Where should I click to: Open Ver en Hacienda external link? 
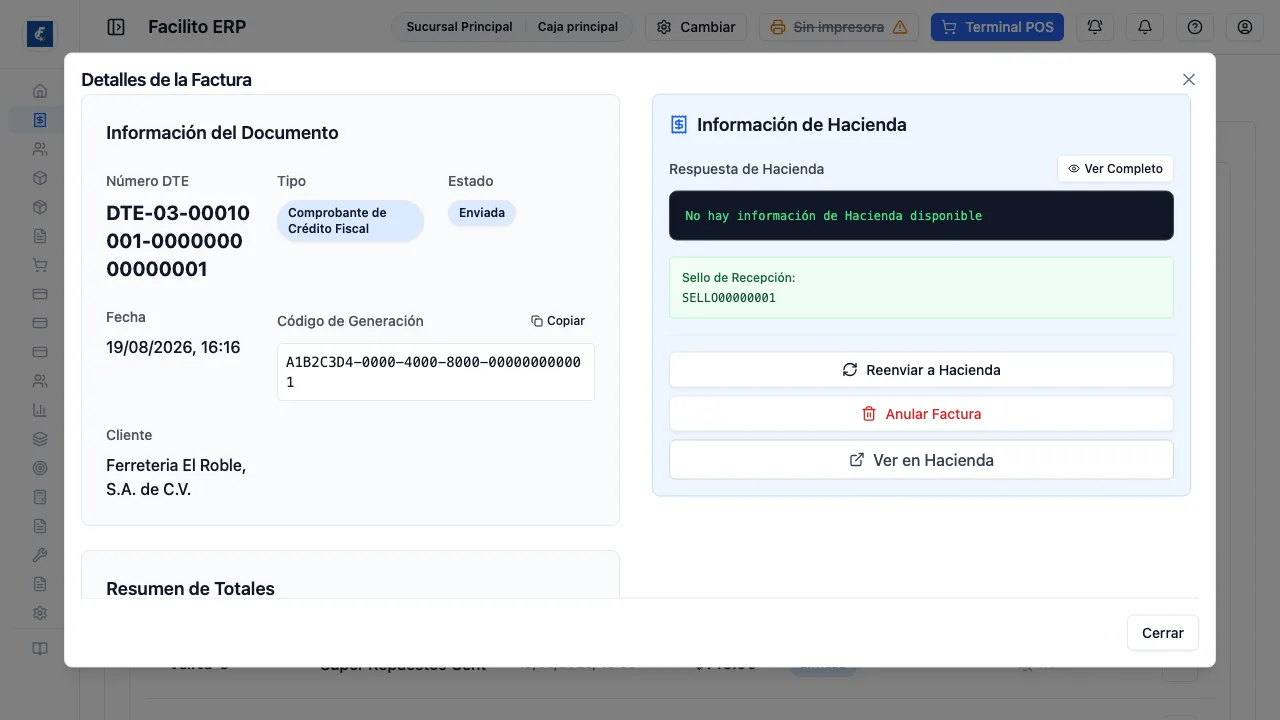pos(921,460)
